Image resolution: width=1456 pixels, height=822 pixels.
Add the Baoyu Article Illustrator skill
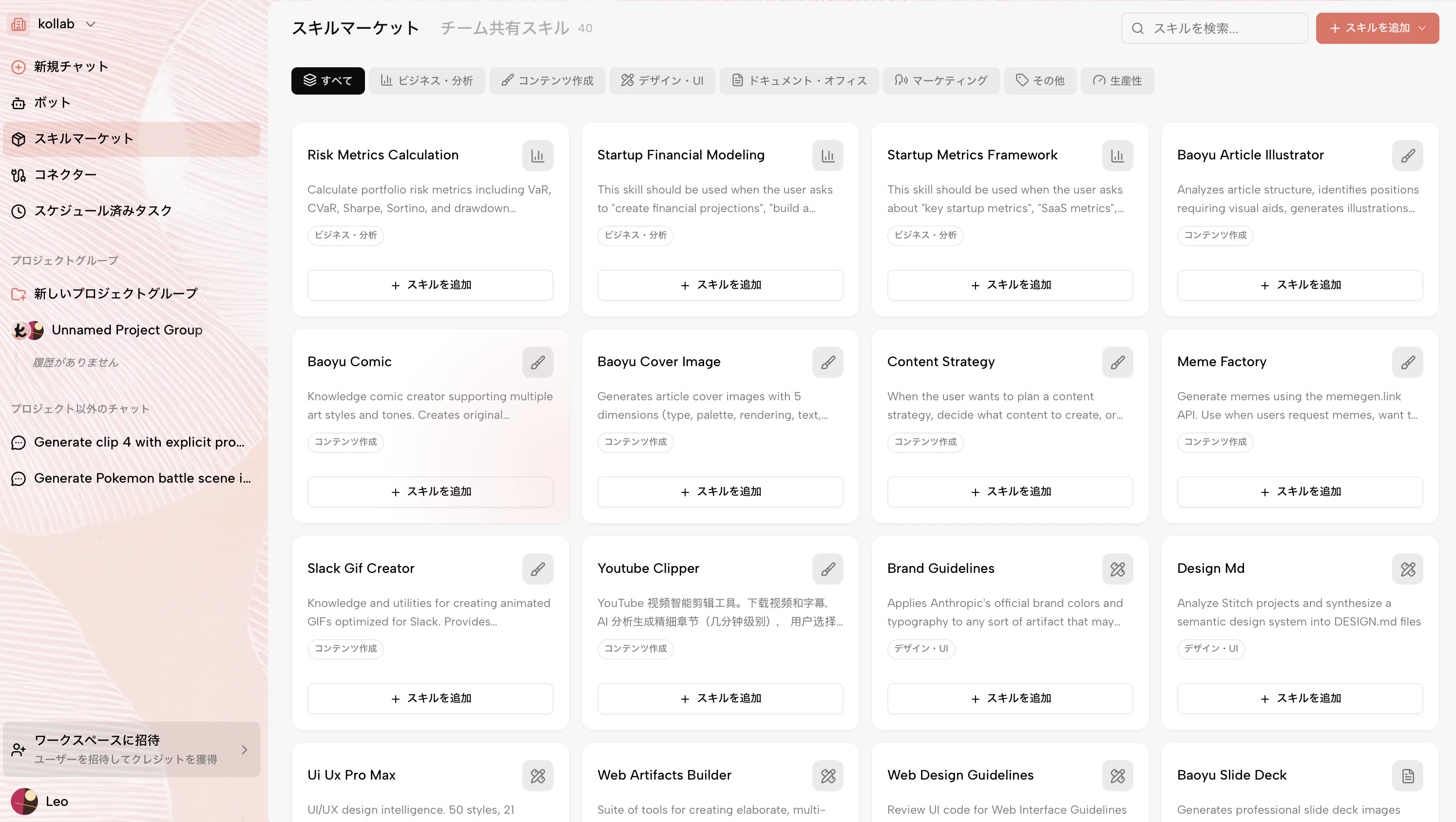click(x=1300, y=285)
